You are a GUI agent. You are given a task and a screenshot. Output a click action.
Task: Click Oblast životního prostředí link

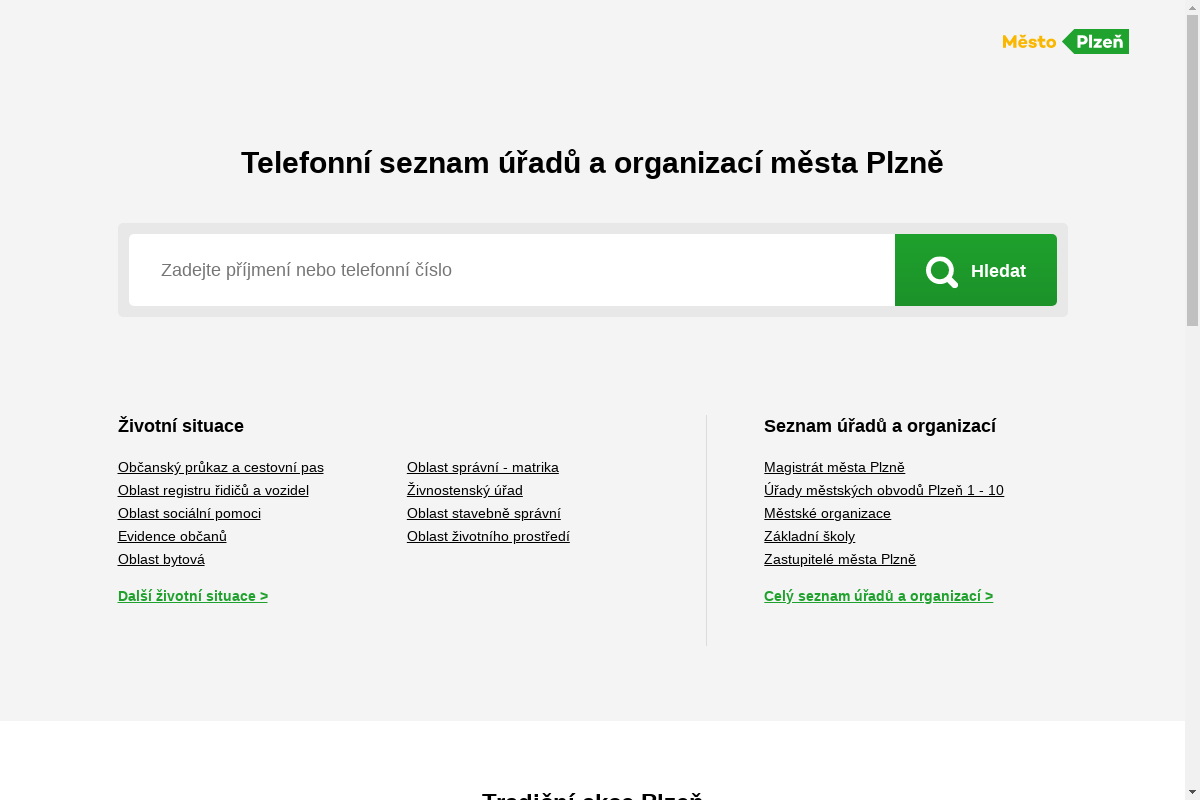[488, 536]
